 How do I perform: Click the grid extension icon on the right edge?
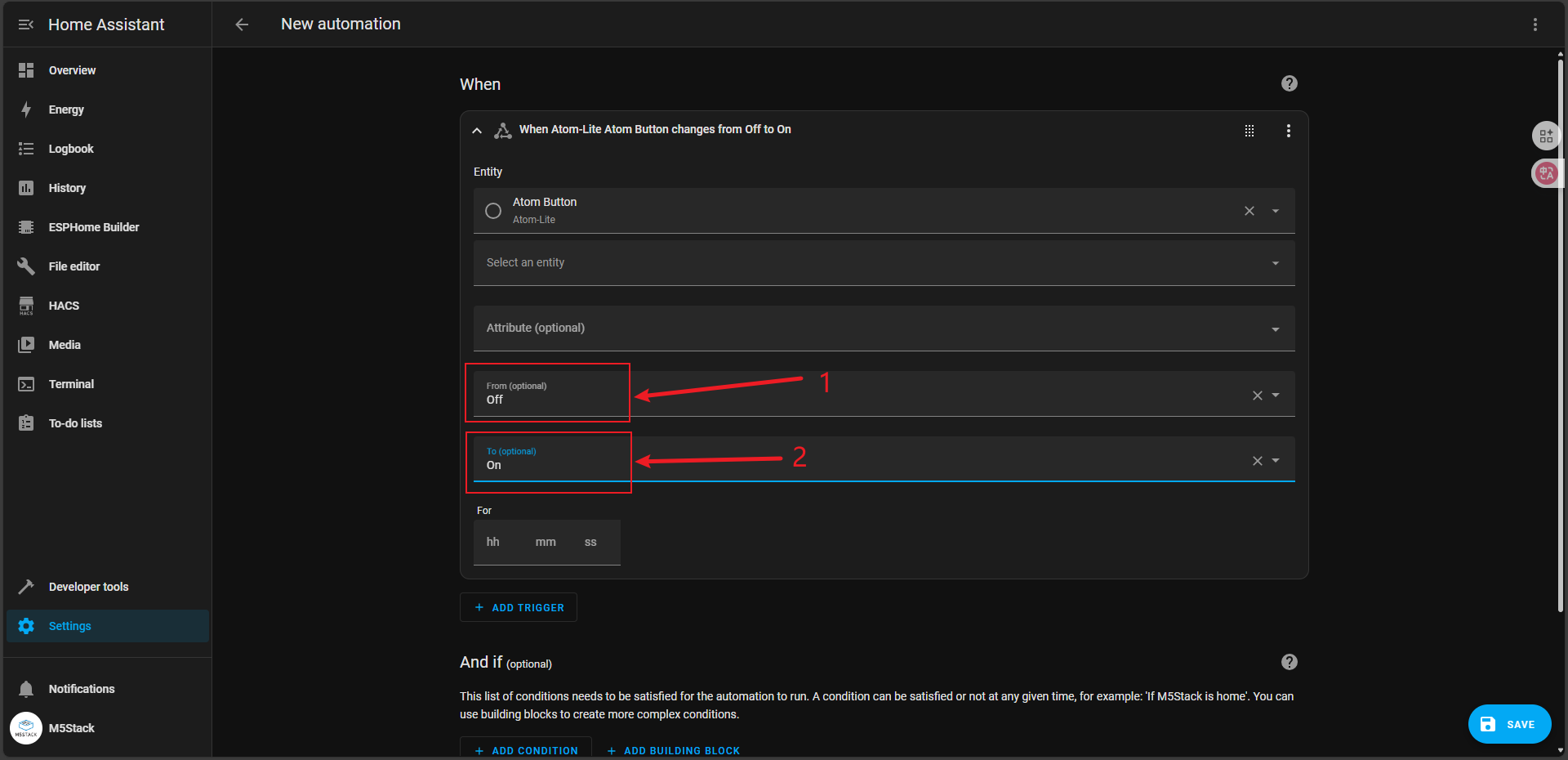pos(1546,136)
